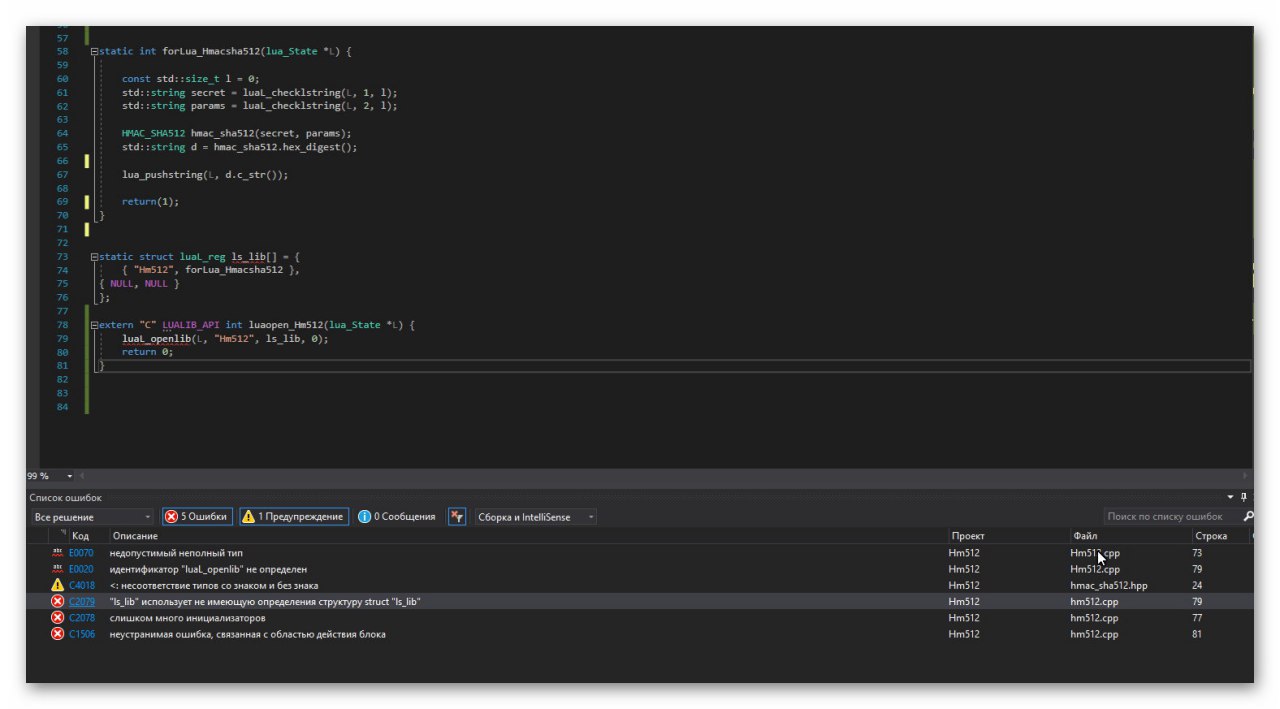The width and height of the screenshot is (1280, 709).
Task: Focus the Поиск по списку ошибок field
Action: (x=1171, y=517)
